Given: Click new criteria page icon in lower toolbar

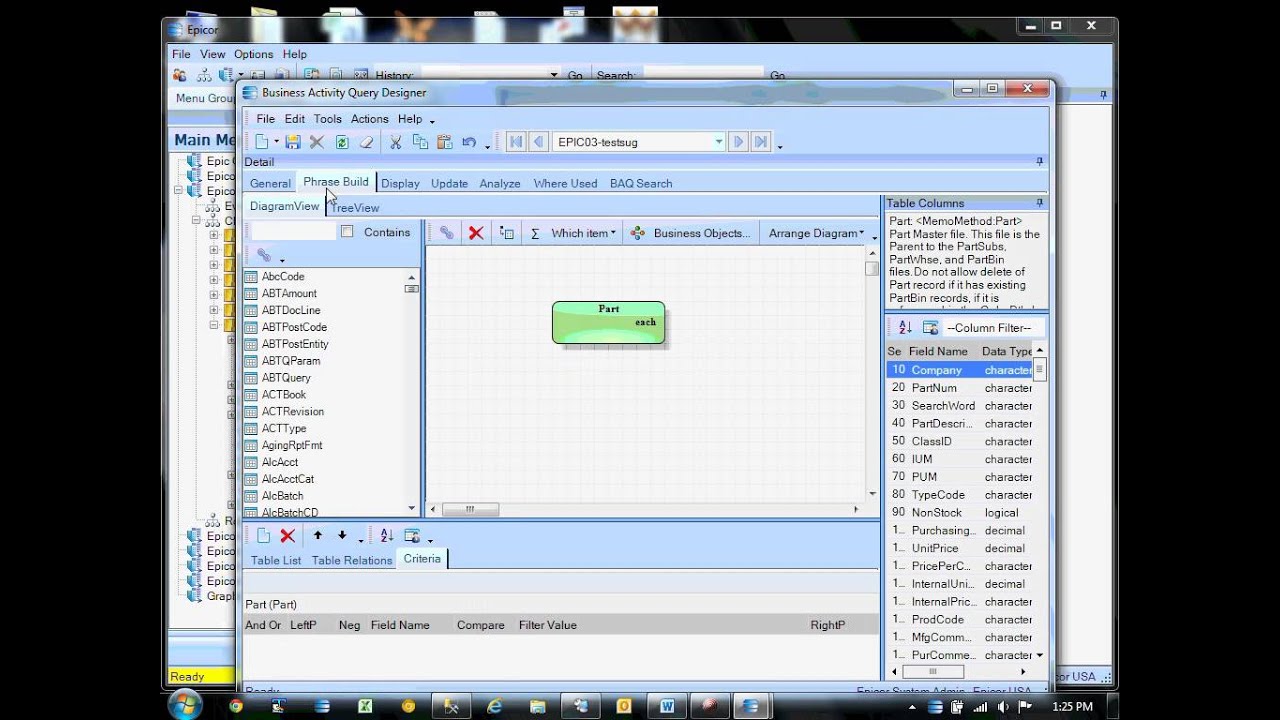Looking at the screenshot, I should tap(263, 536).
